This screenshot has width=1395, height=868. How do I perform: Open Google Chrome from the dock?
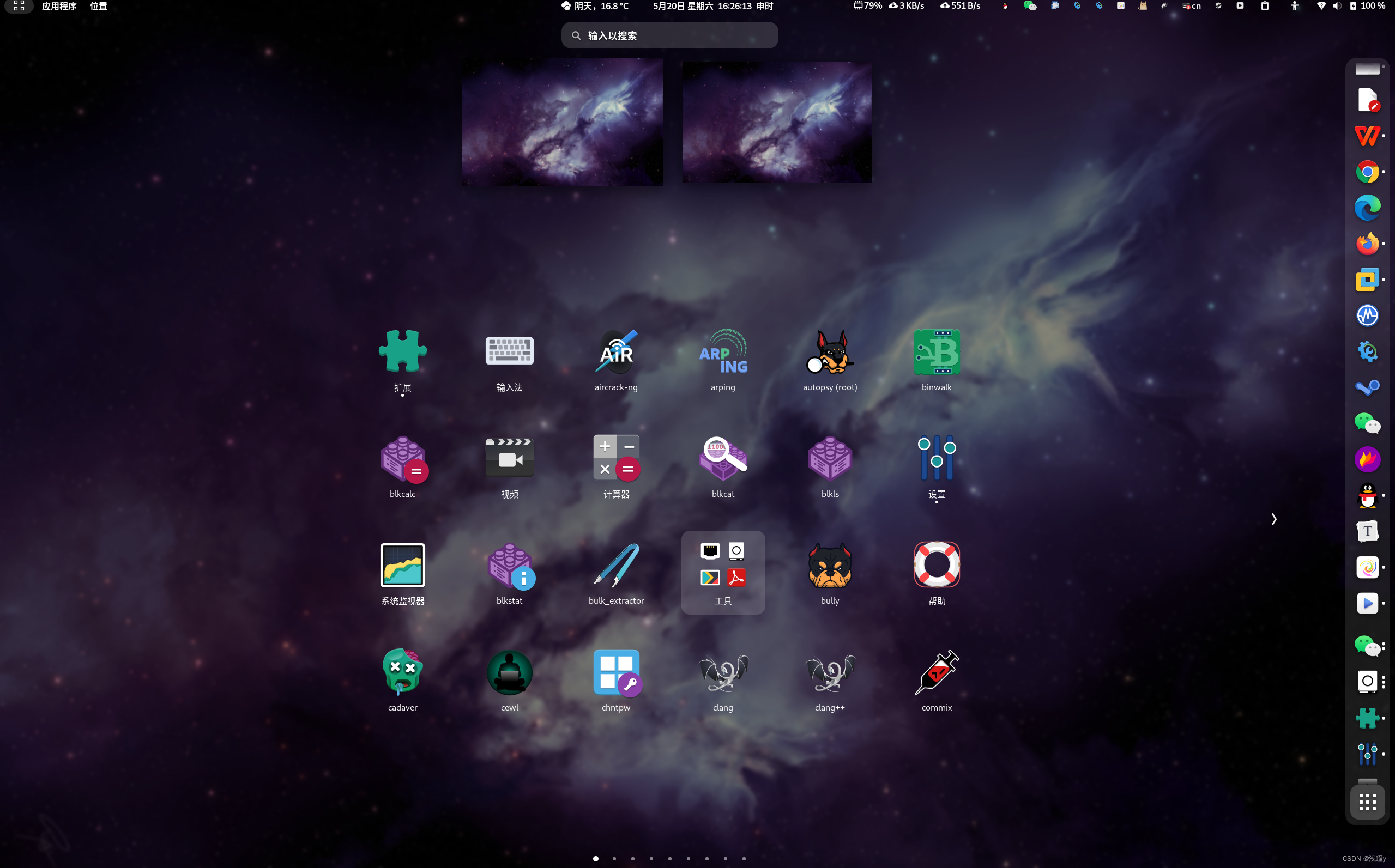[1367, 172]
